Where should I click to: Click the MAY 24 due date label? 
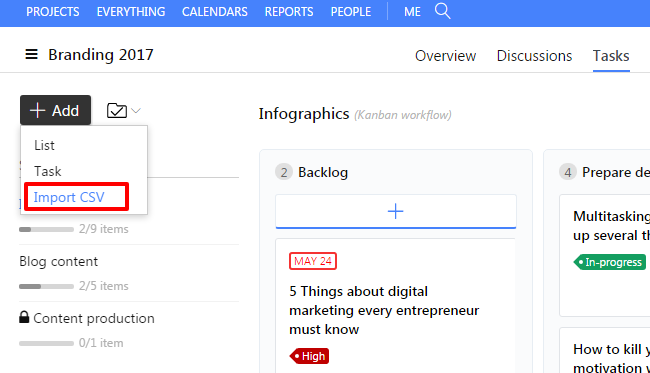click(313, 261)
